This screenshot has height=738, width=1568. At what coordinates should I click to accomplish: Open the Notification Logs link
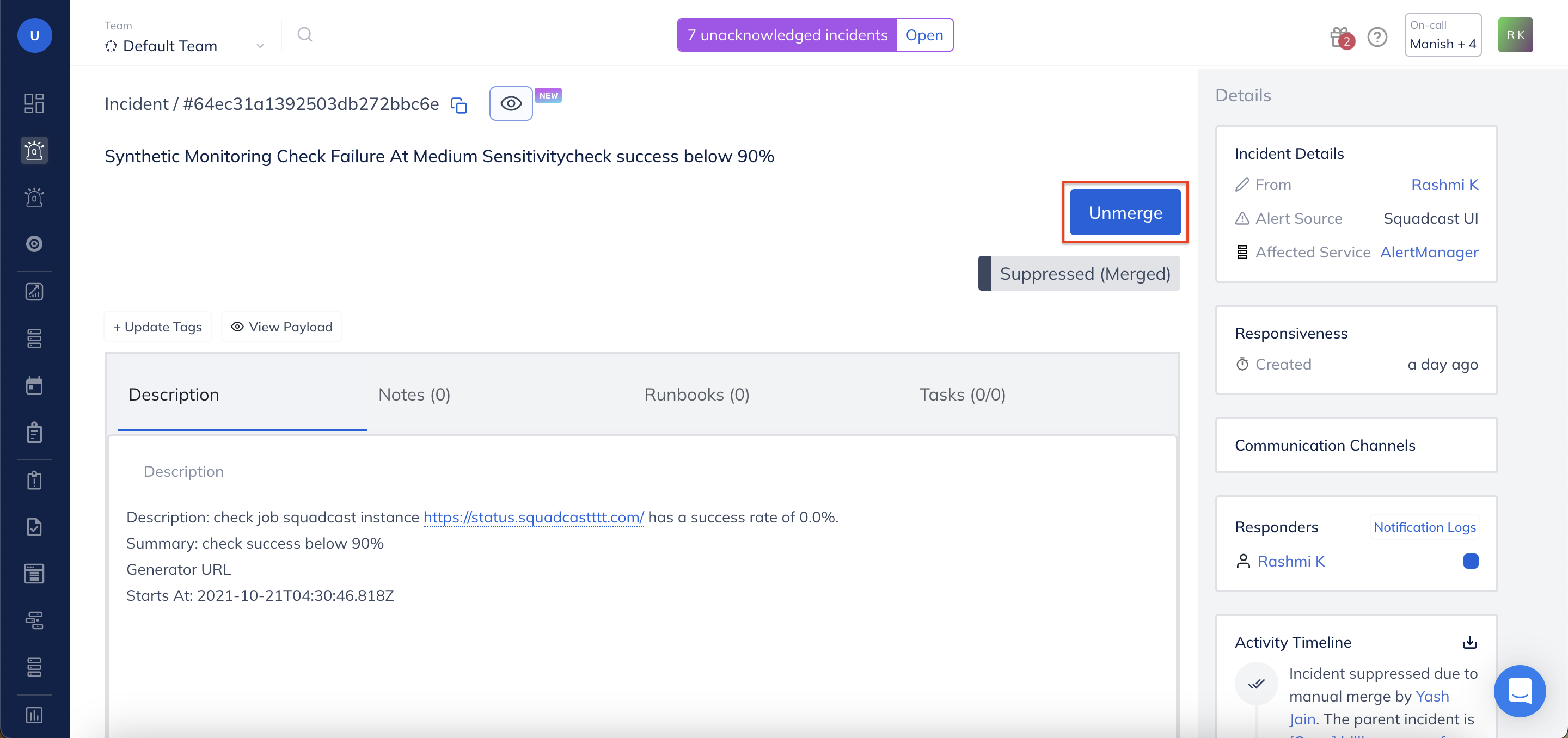pyautogui.click(x=1424, y=527)
